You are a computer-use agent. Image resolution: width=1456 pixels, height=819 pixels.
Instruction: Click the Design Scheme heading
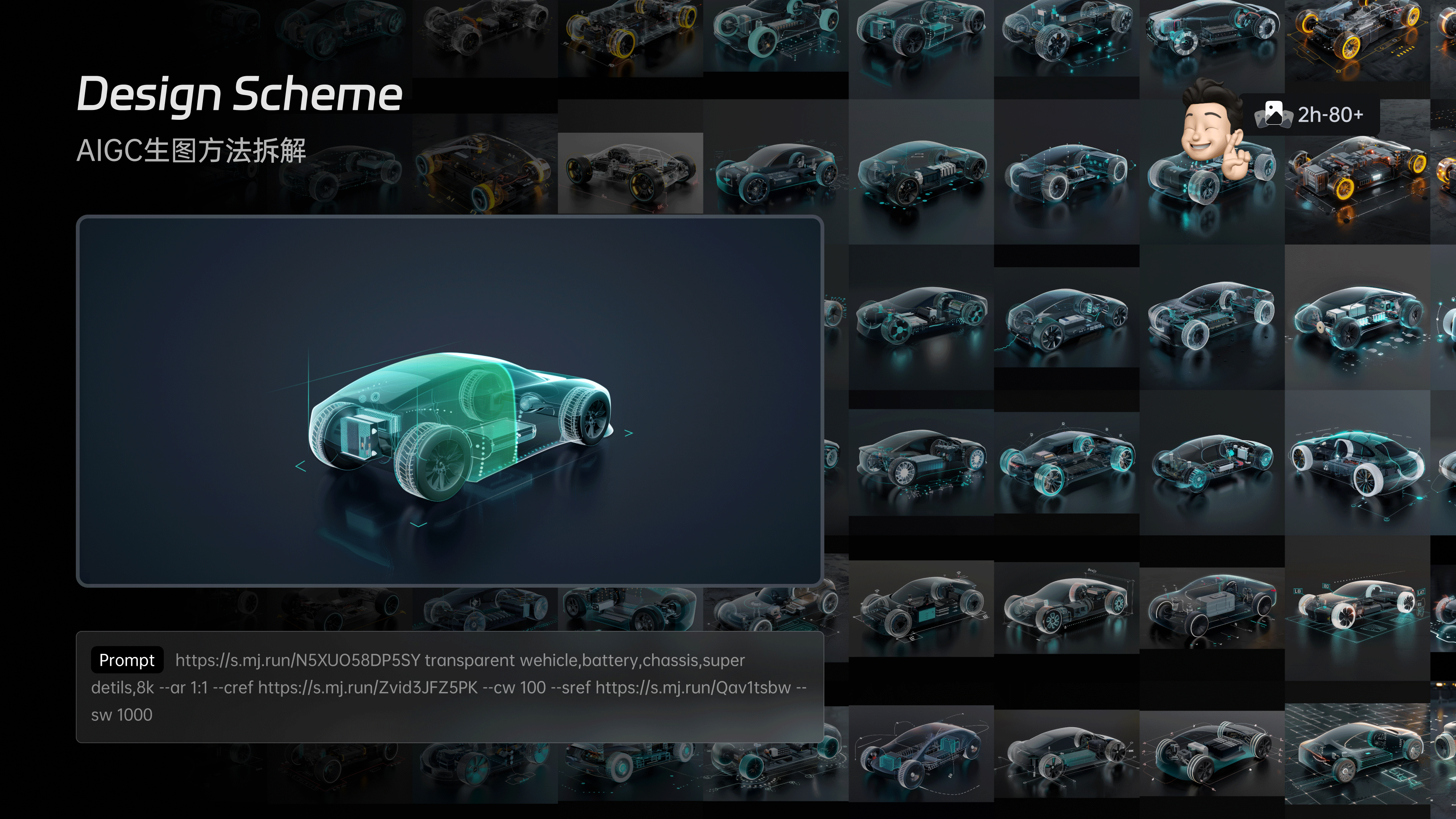(x=239, y=94)
